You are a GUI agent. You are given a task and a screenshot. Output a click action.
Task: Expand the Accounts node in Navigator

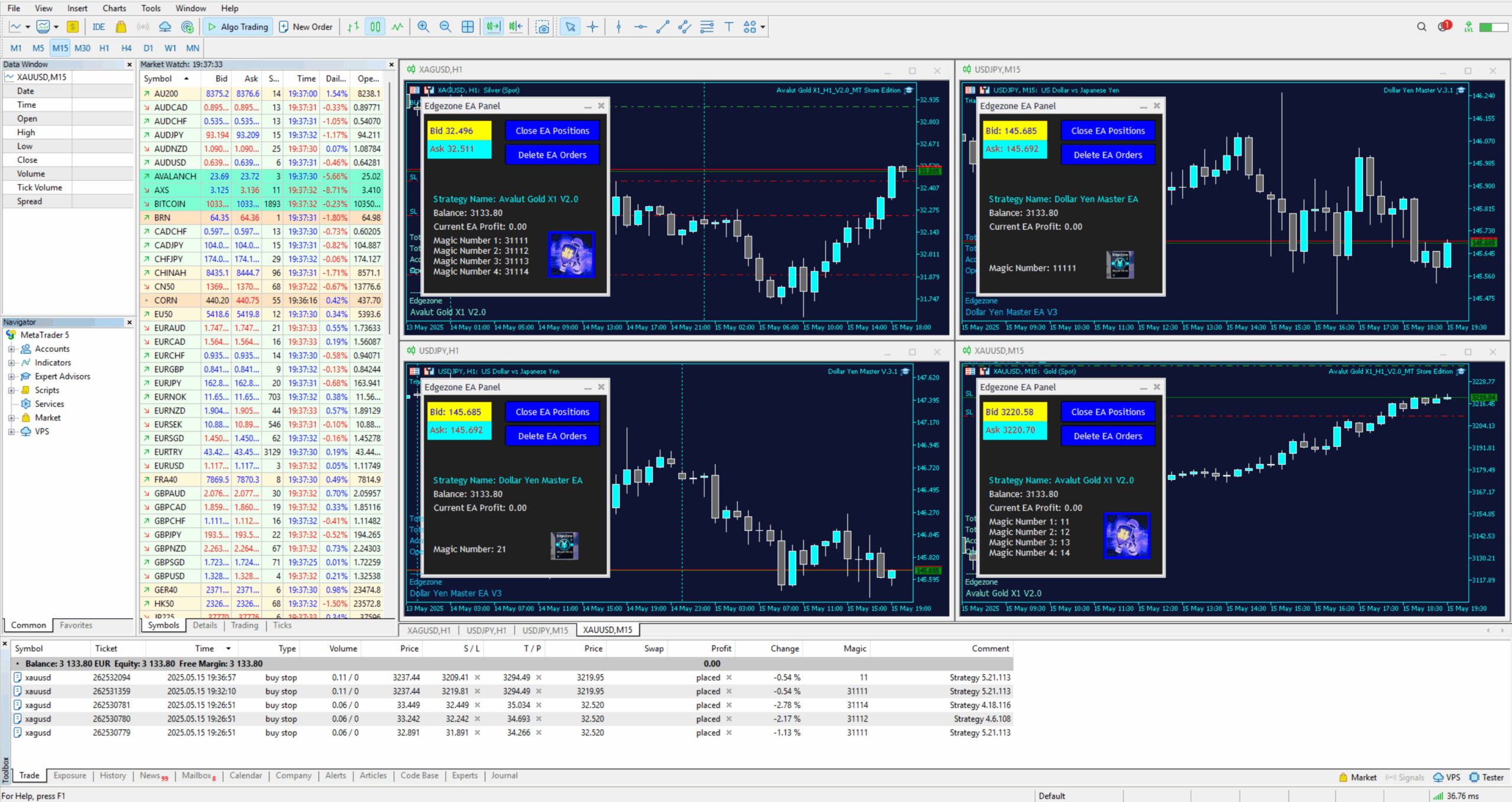click(11, 349)
